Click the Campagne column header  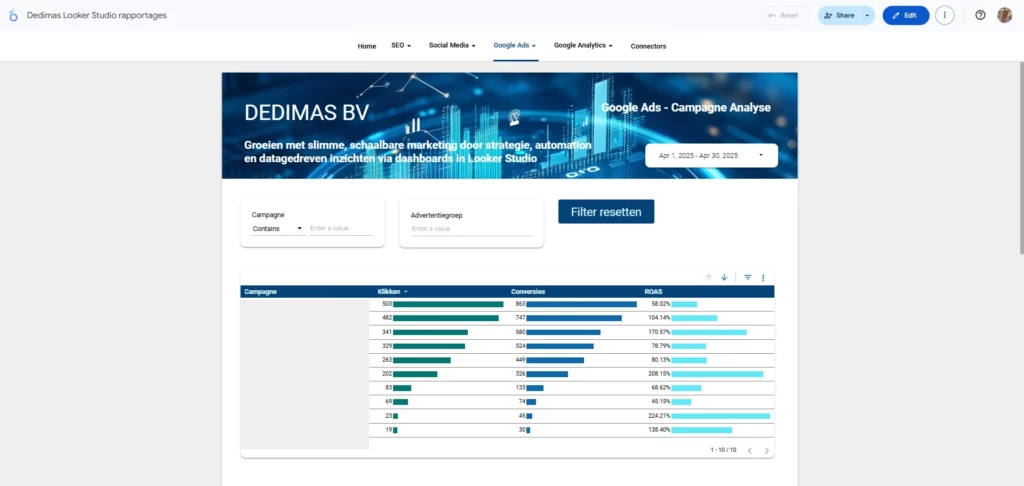(x=260, y=292)
